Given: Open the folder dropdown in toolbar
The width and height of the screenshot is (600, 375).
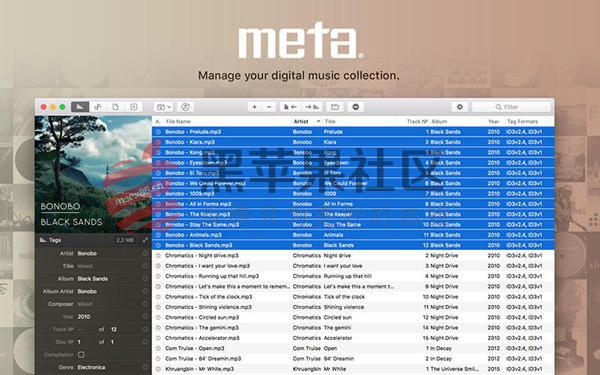Looking at the screenshot, I should [164, 107].
